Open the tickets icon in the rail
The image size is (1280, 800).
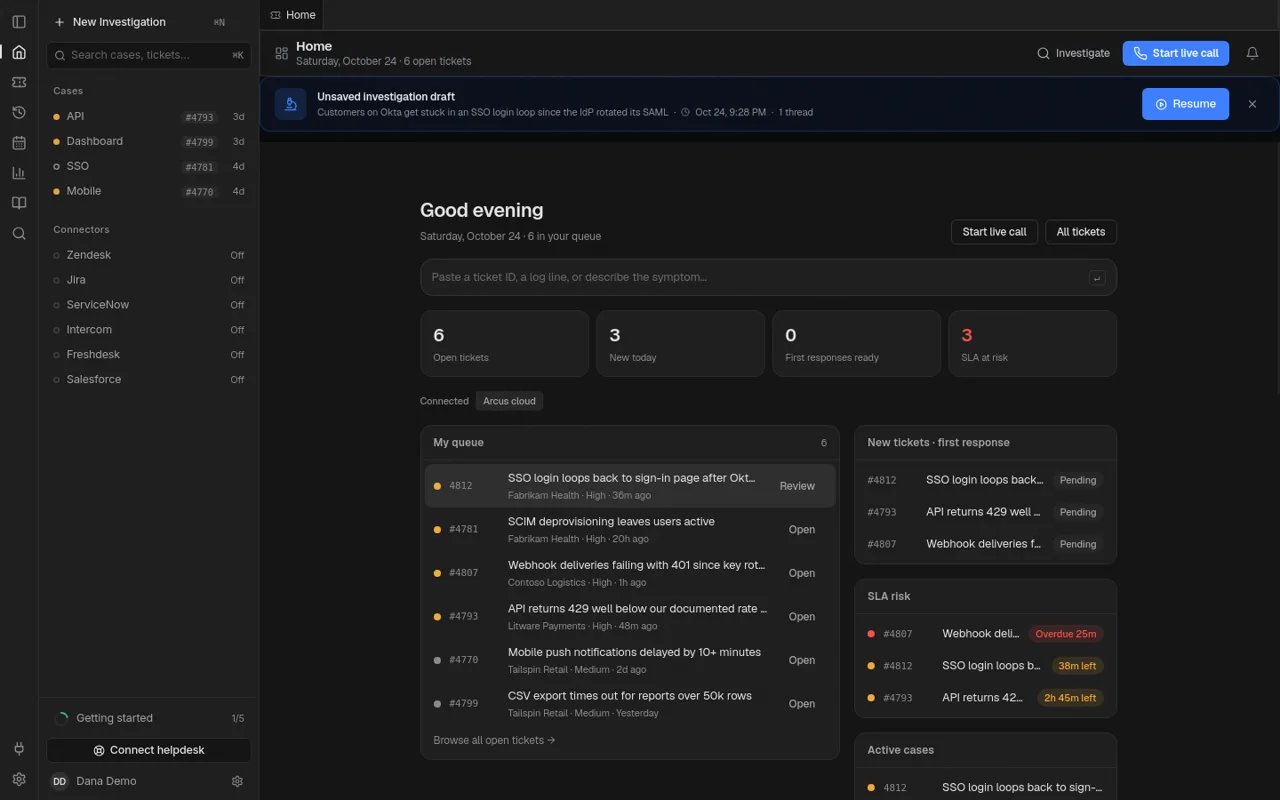point(19,82)
